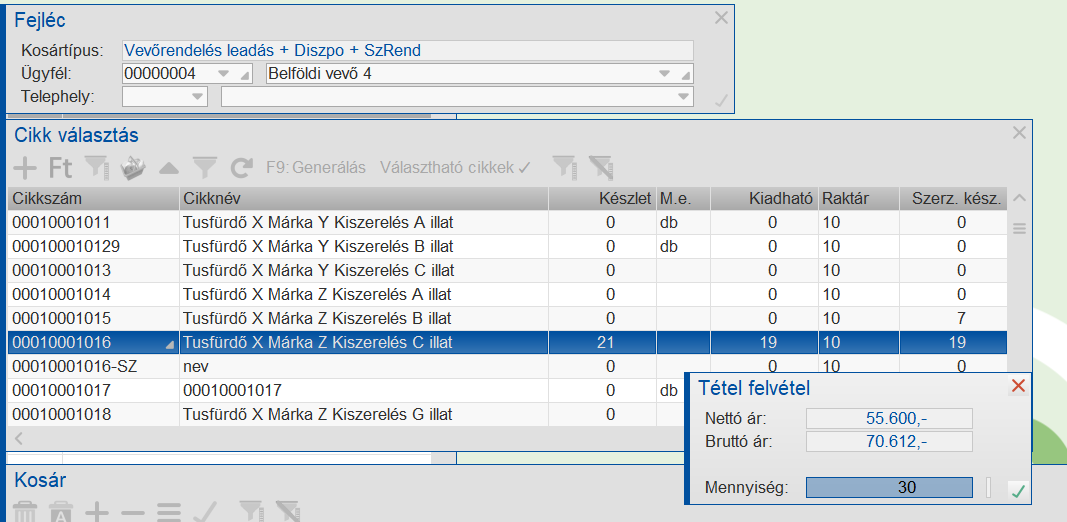Click the funnel icon next to the refresh arrow
Viewport: 1067px width, 522px height.
point(205,168)
